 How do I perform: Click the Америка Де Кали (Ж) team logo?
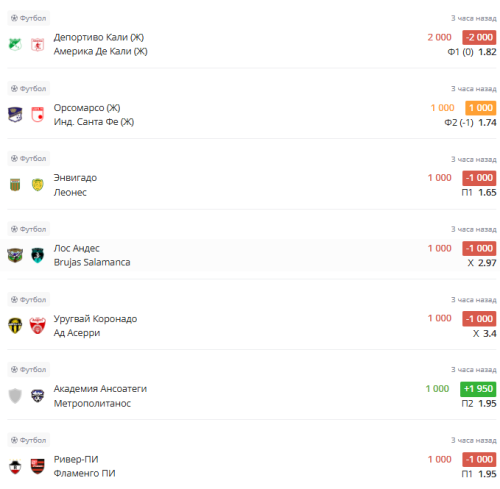point(37,44)
